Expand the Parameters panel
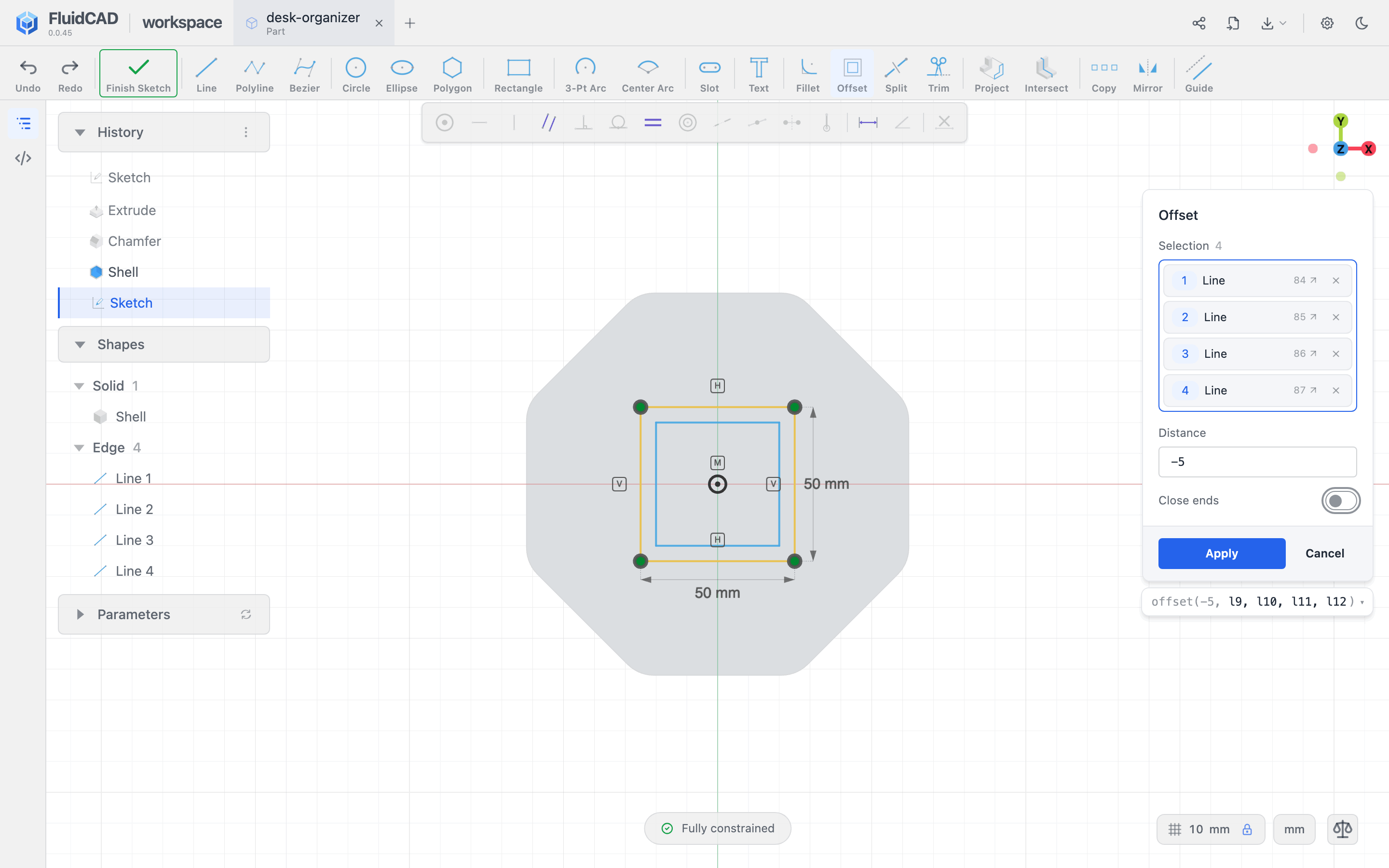Image resolution: width=1389 pixels, height=868 pixels. (80, 614)
